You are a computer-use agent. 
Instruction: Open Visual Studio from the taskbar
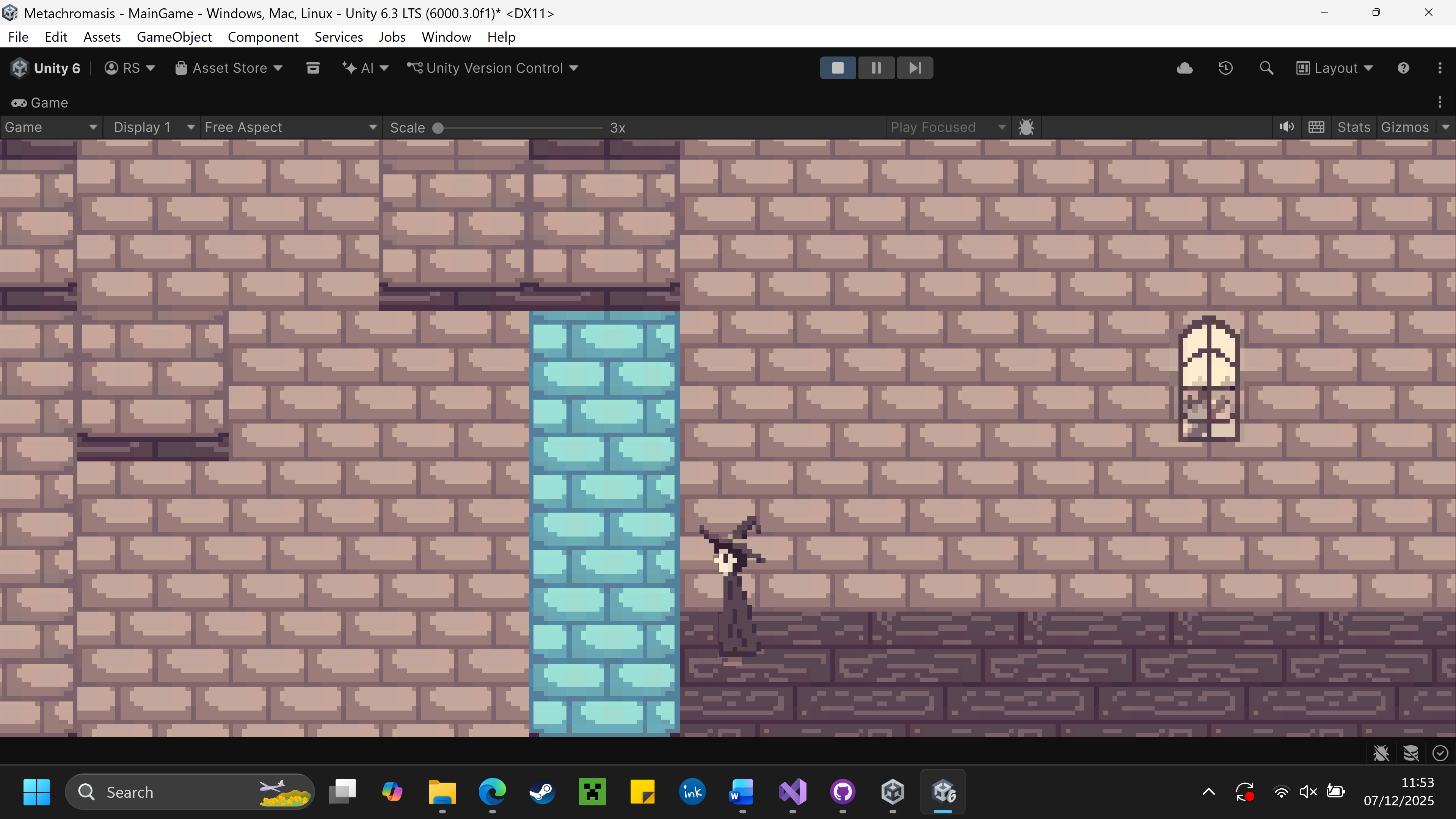pos(792,792)
